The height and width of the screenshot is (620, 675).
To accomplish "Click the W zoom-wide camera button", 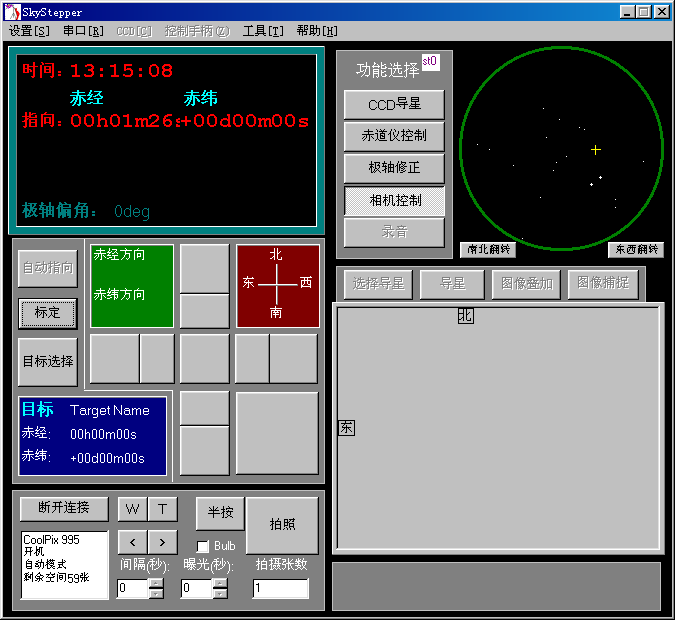I will pyautogui.click(x=132, y=509).
